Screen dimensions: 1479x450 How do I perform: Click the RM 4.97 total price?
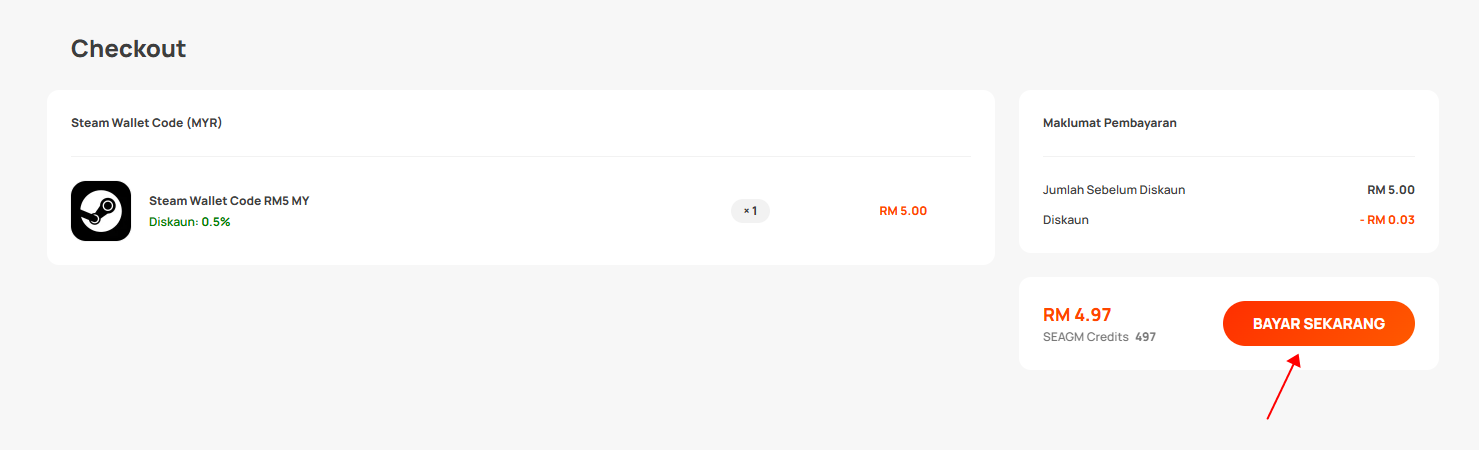[x=1077, y=315]
